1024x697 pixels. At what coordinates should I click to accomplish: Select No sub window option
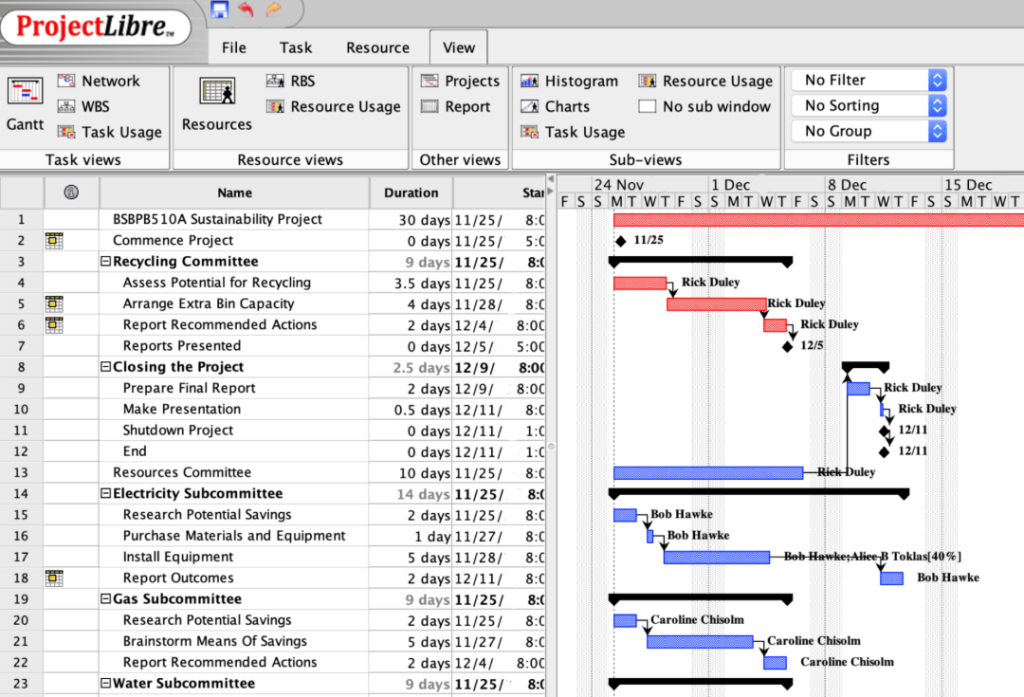click(x=705, y=106)
